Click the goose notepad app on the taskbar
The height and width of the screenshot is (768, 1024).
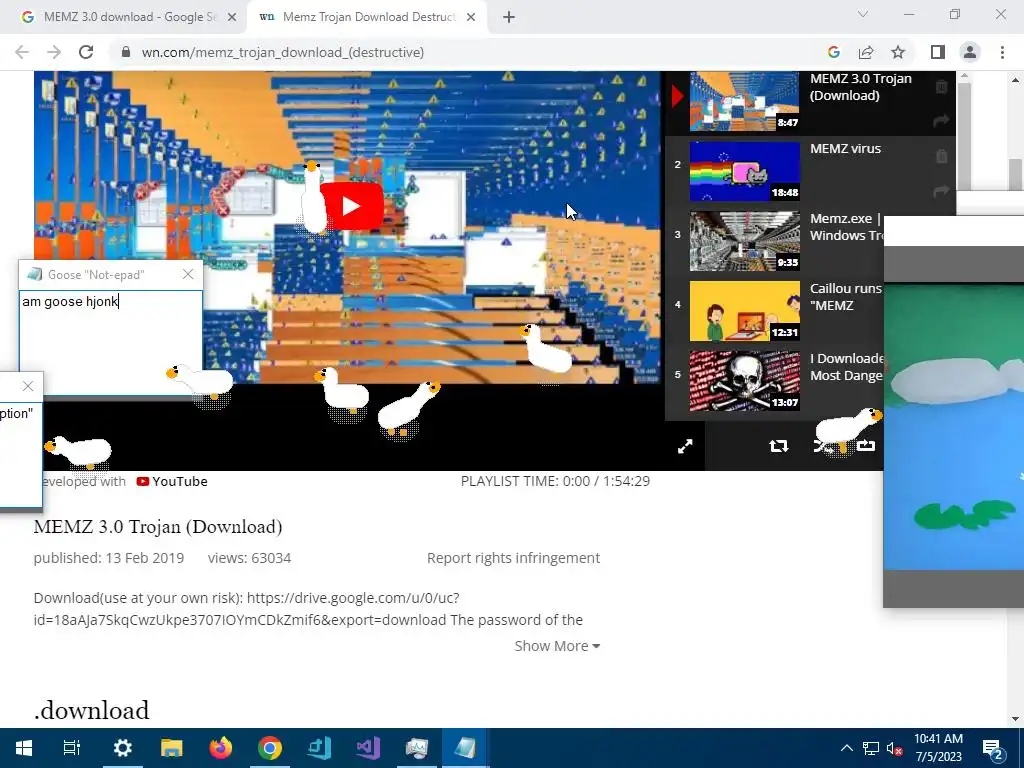coord(466,748)
